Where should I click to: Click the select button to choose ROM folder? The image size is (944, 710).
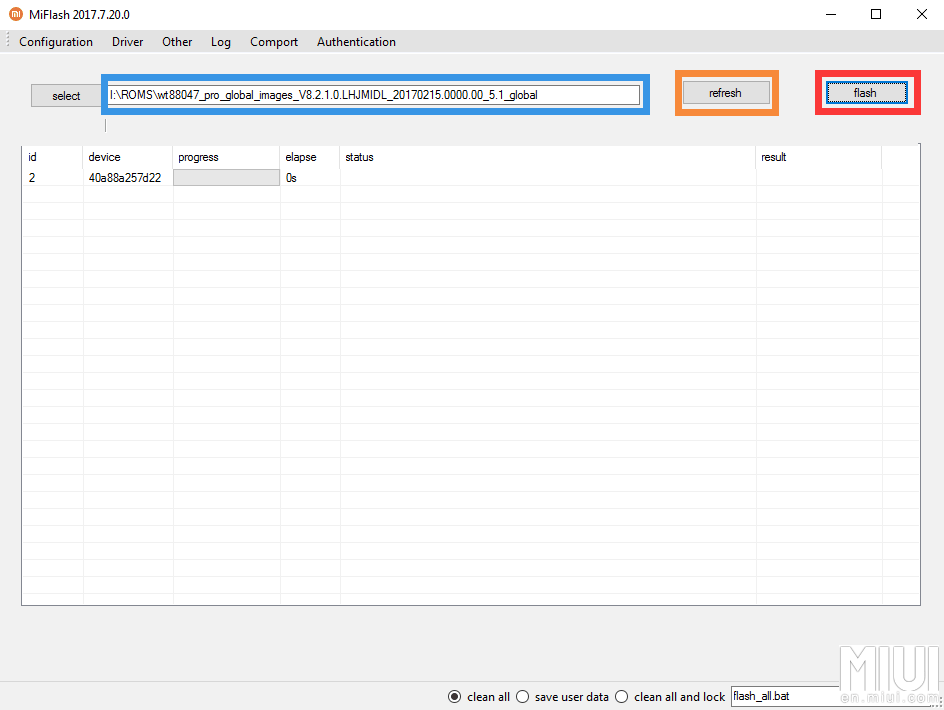(66, 96)
